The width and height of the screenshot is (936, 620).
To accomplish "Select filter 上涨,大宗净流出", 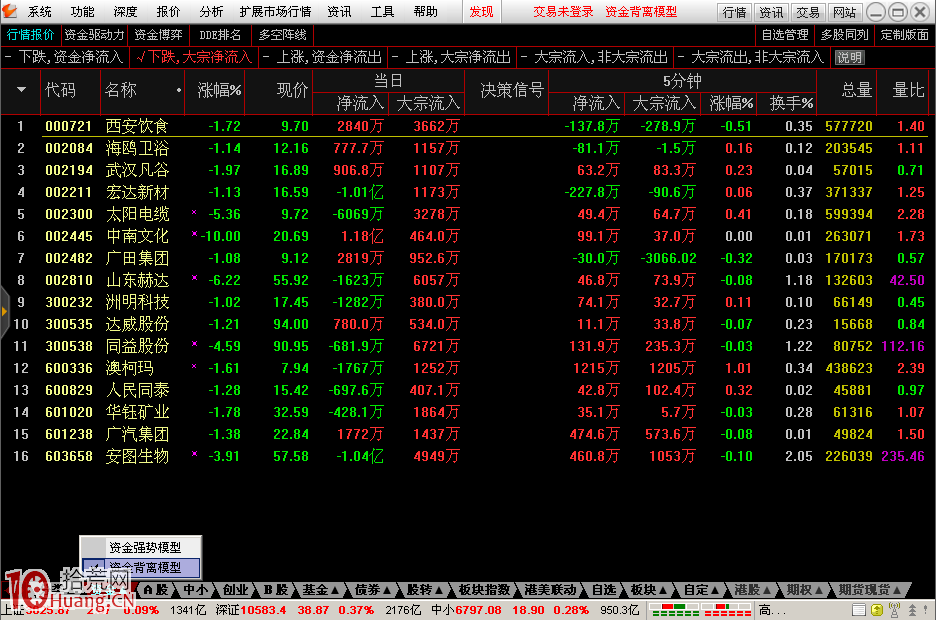I will pos(452,57).
